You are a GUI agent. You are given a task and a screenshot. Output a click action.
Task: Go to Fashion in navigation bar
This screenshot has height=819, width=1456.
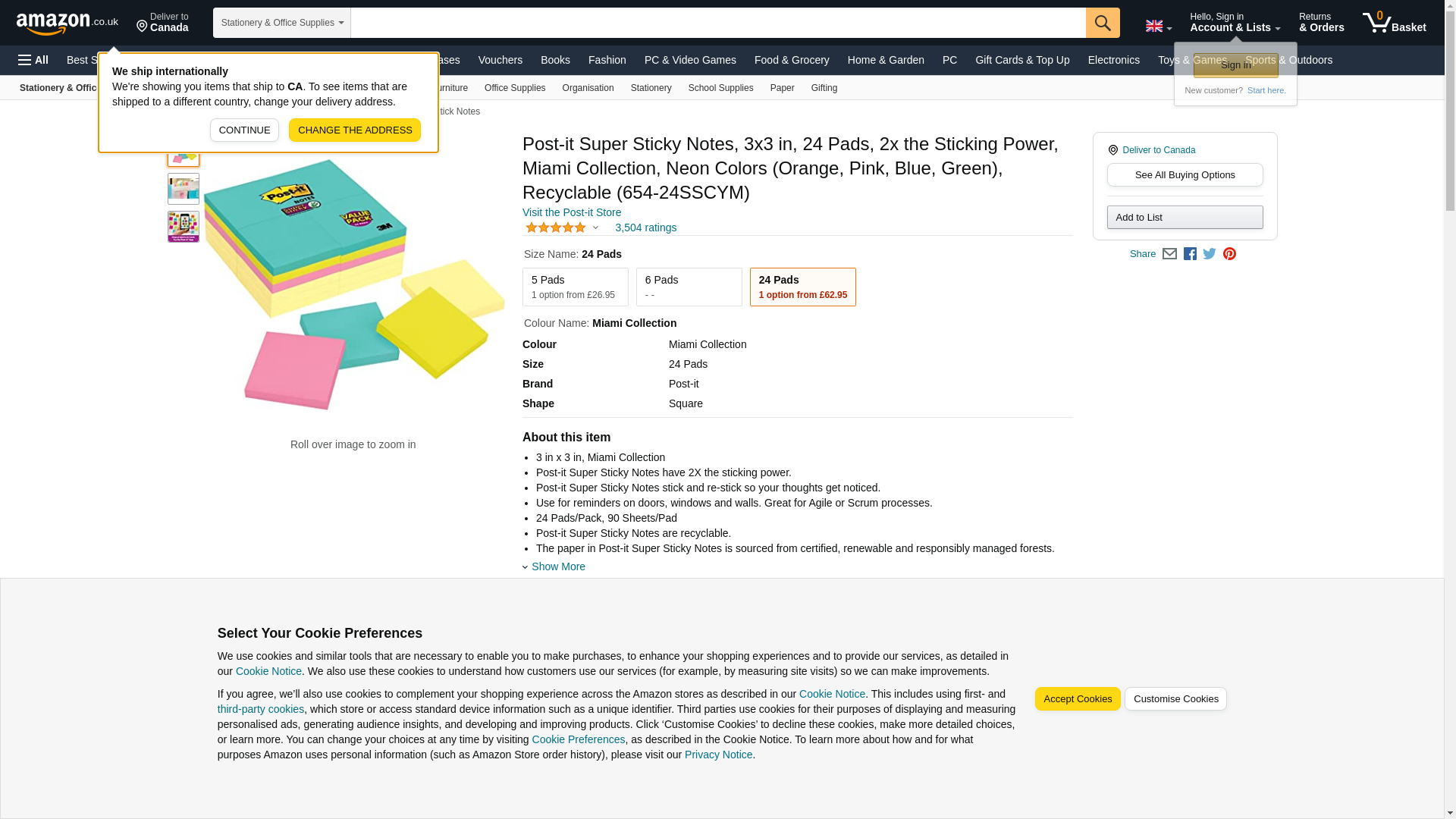[x=607, y=60]
